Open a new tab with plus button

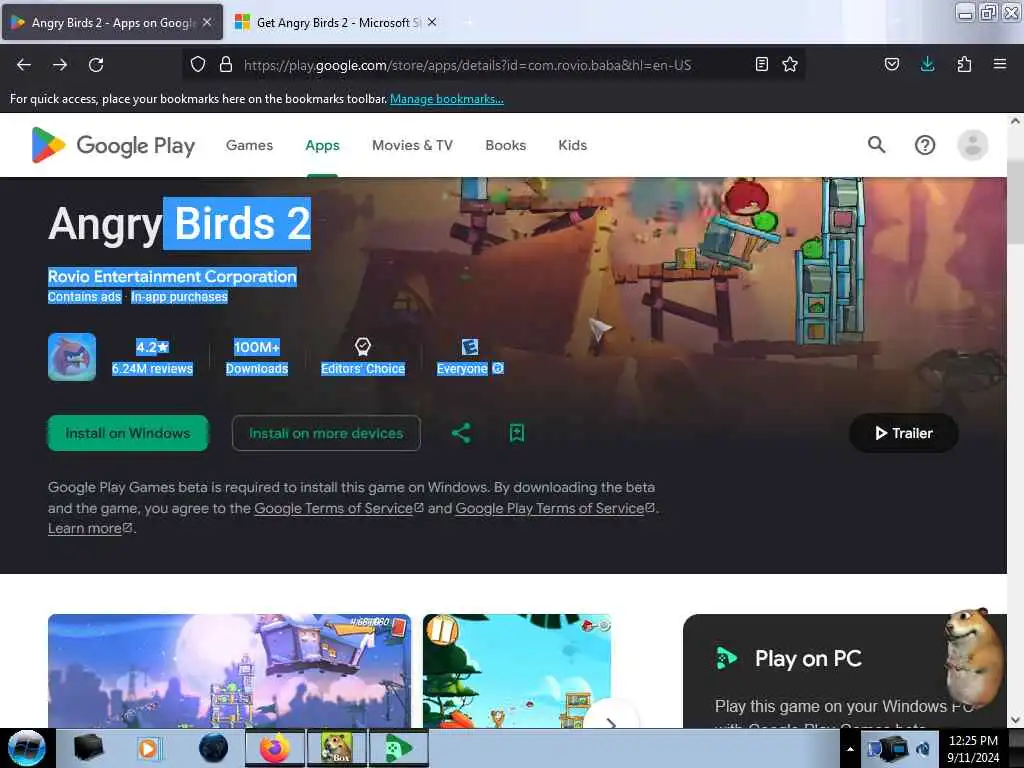pyautogui.click(x=468, y=22)
